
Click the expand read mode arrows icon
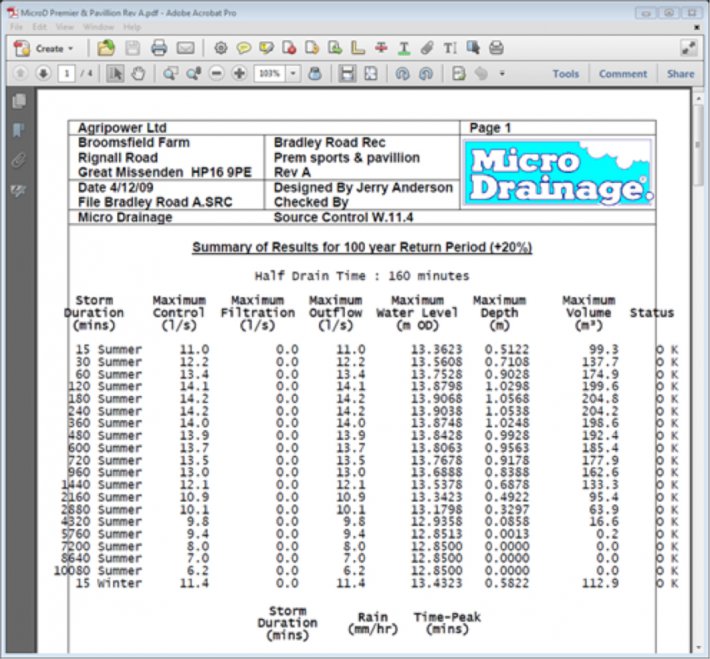click(689, 48)
